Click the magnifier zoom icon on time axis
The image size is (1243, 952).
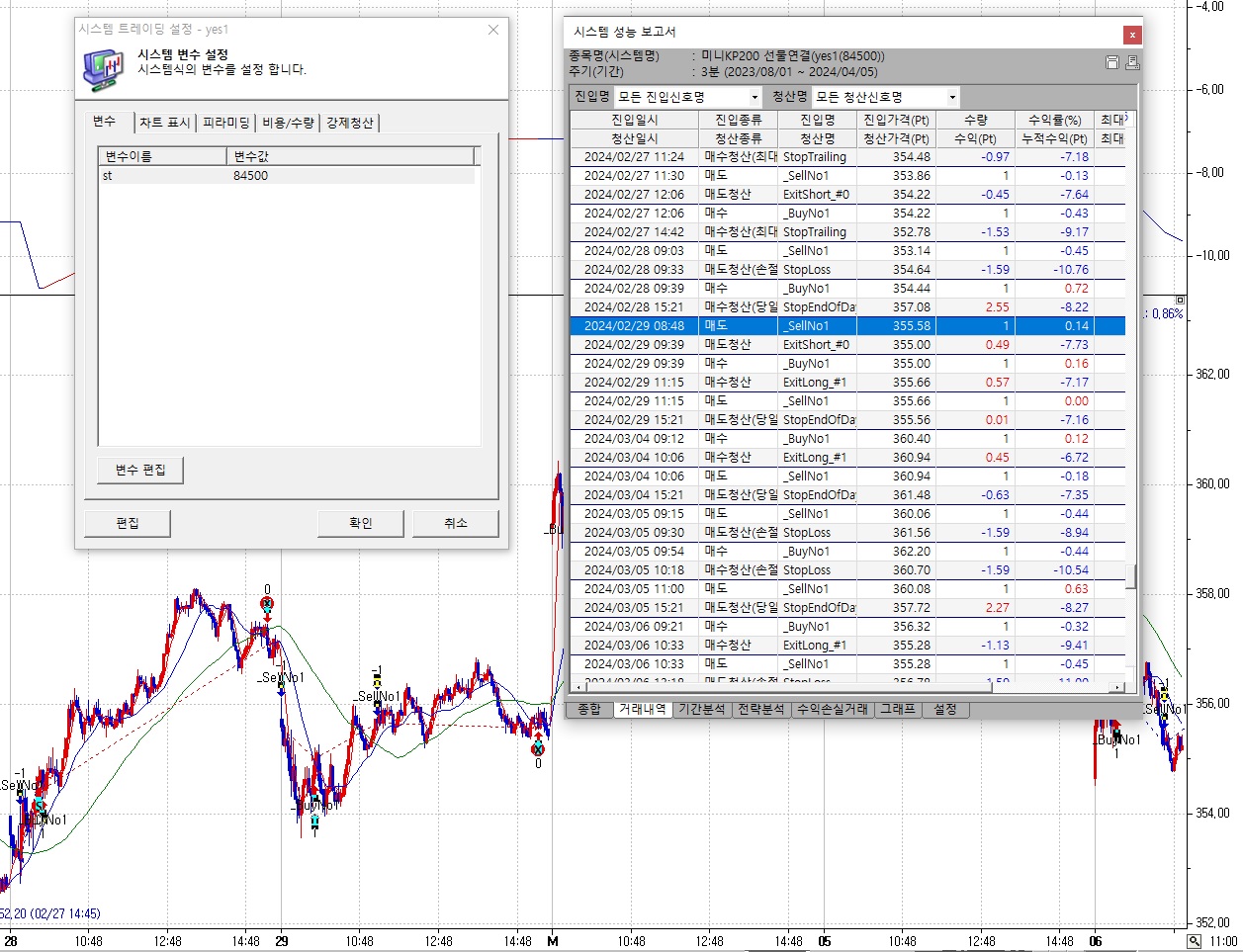(x=1195, y=941)
